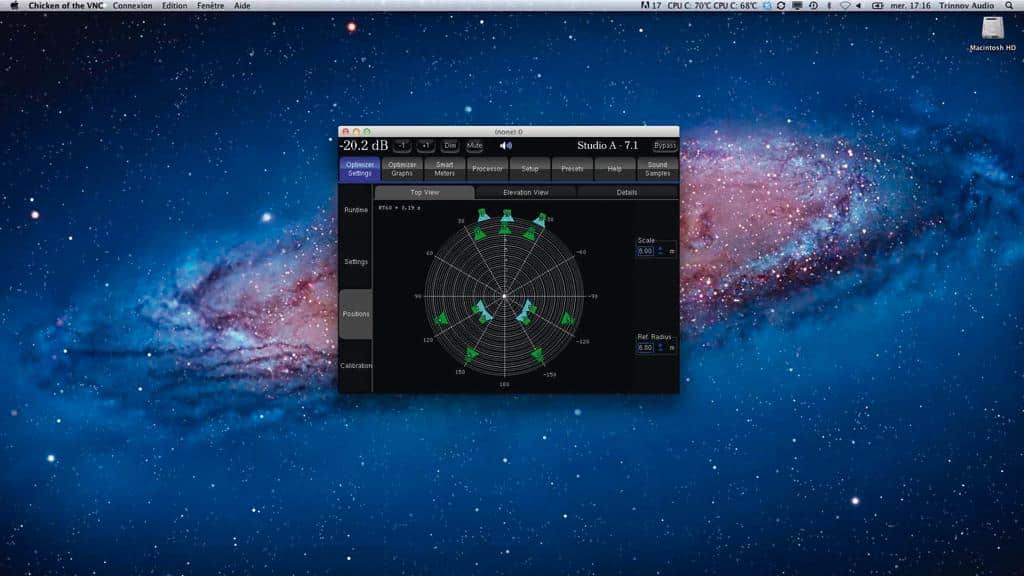
Task: Open the Smart Meters tab
Action: point(445,168)
